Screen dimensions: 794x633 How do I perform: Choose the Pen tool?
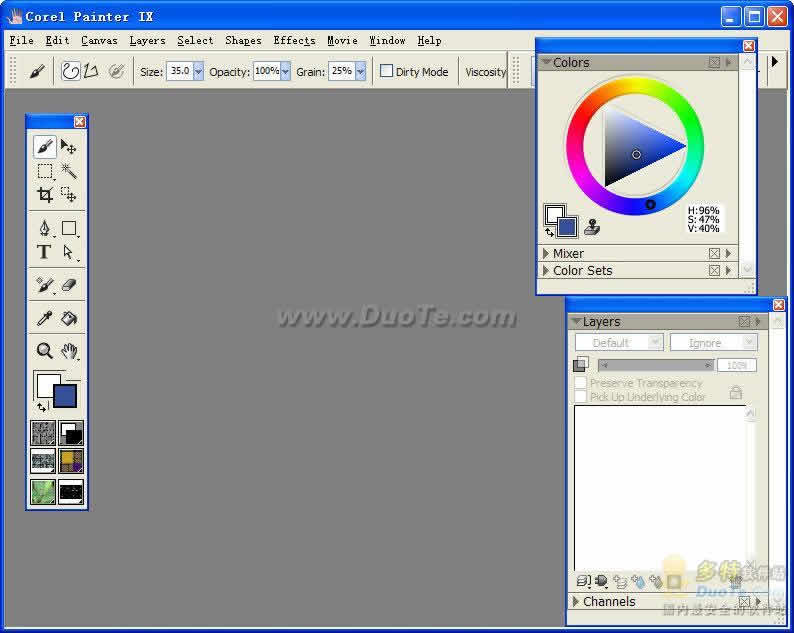45,228
